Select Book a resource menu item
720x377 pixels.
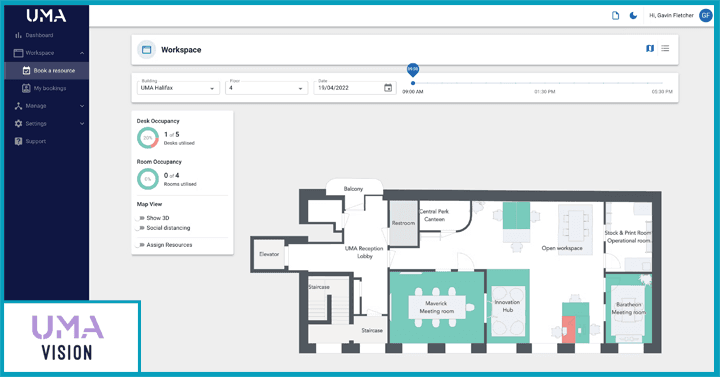click(x=47, y=71)
